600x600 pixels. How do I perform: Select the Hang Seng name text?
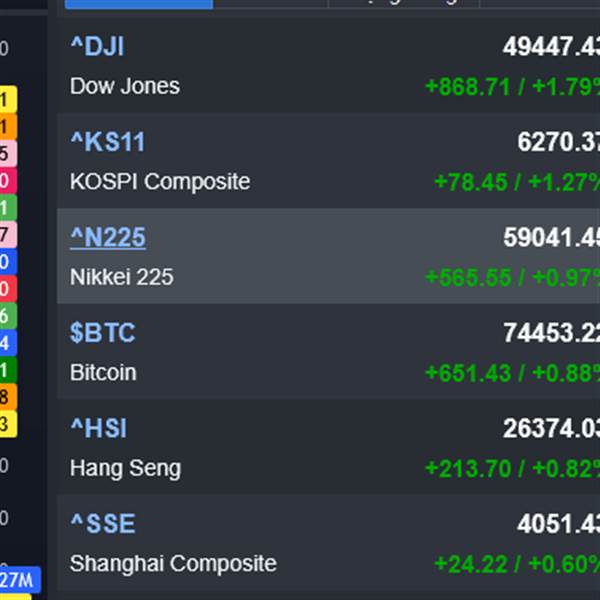click(x=125, y=468)
